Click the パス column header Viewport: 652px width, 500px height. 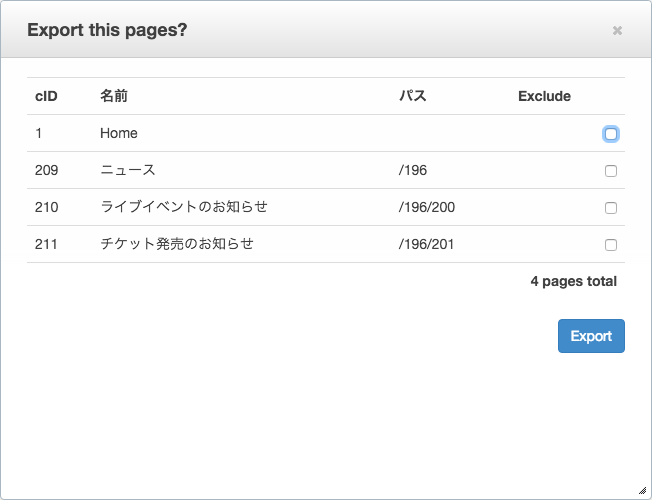pos(413,96)
